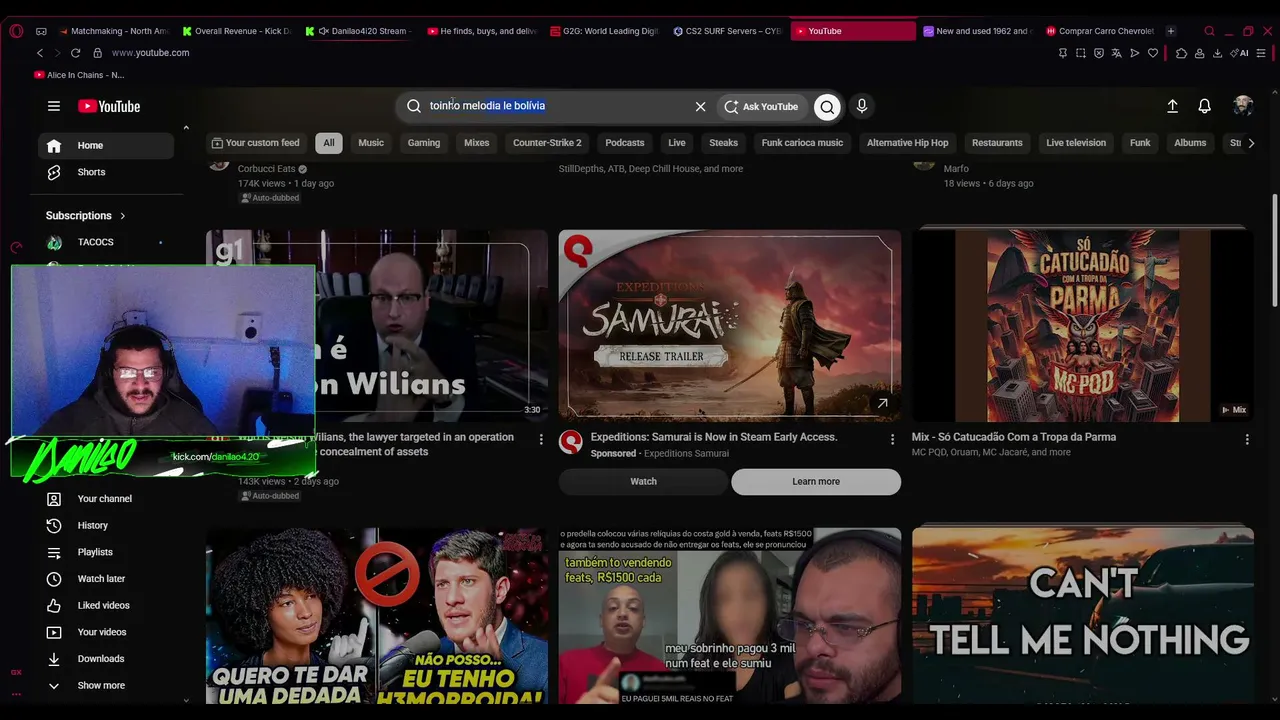The height and width of the screenshot is (720, 1280).
Task: Select the Counter-Strike 2 filter chip
Action: 547,143
